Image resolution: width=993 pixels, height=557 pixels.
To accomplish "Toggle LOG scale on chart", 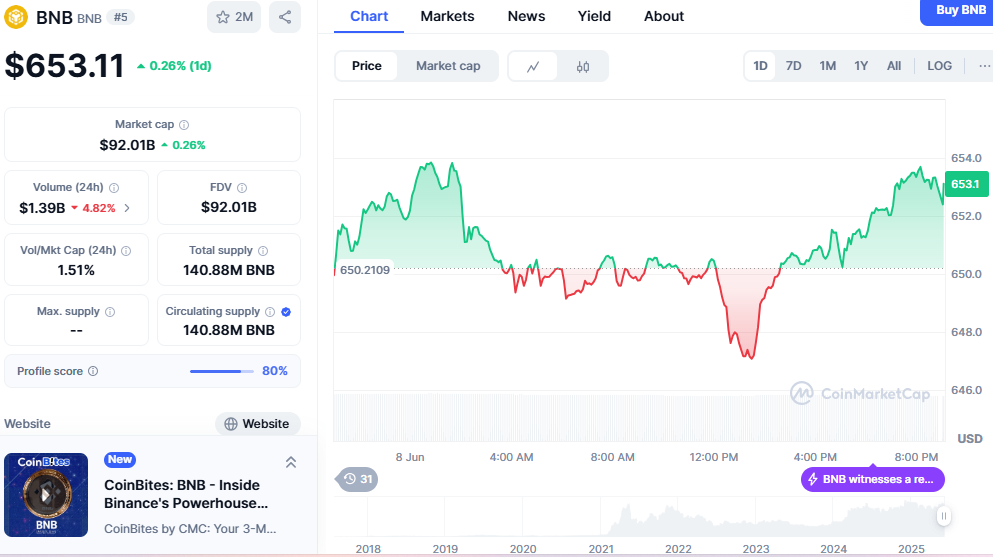I will tap(939, 66).
